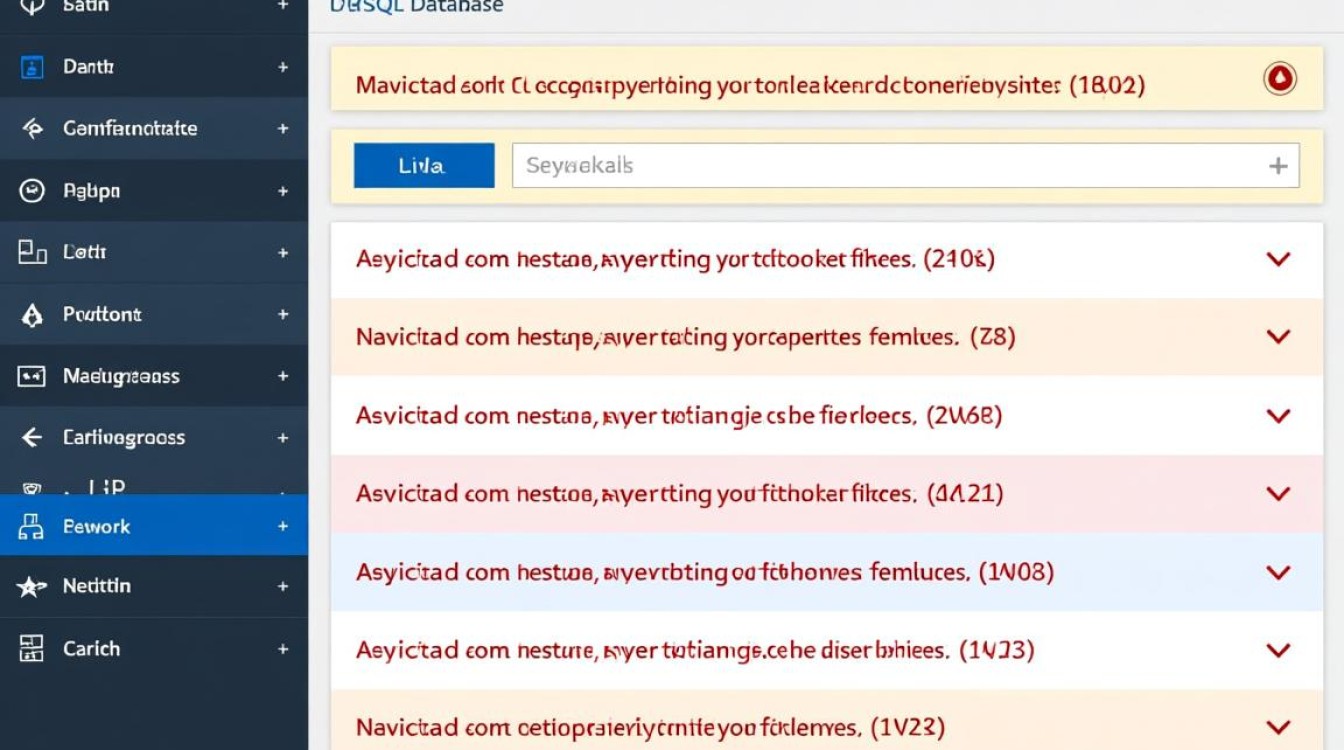Expand the row ending in (1V̈J3)
Screen dimensions: 1344x750
coord(1278,651)
